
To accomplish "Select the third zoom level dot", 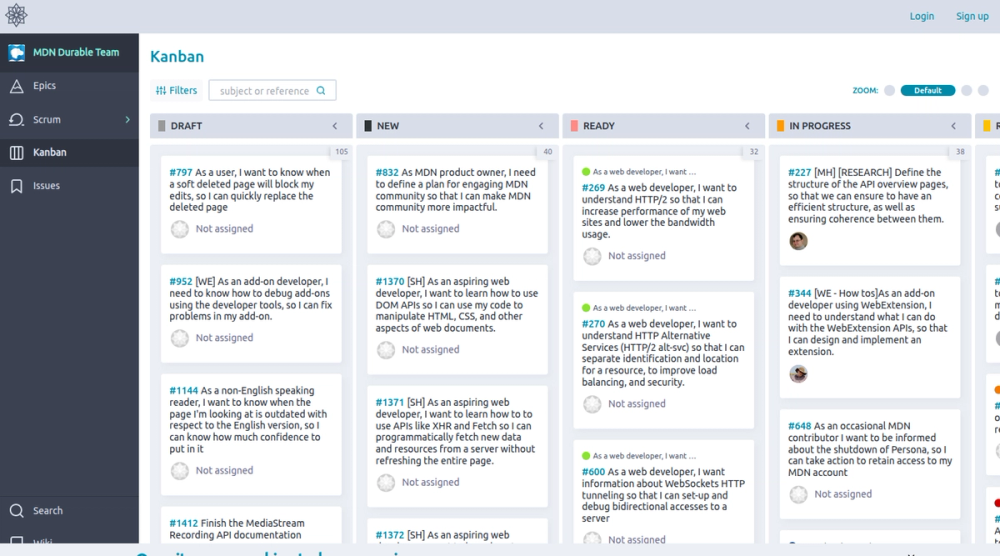I will coord(967,91).
